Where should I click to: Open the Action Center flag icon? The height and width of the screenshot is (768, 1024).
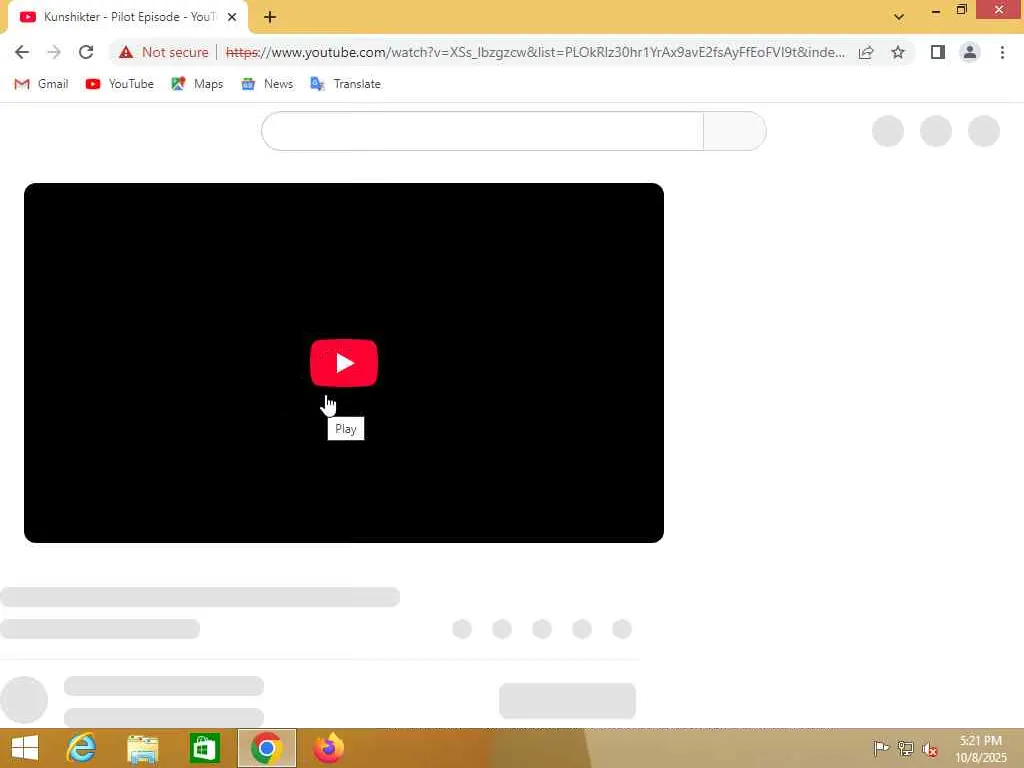tap(881, 748)
